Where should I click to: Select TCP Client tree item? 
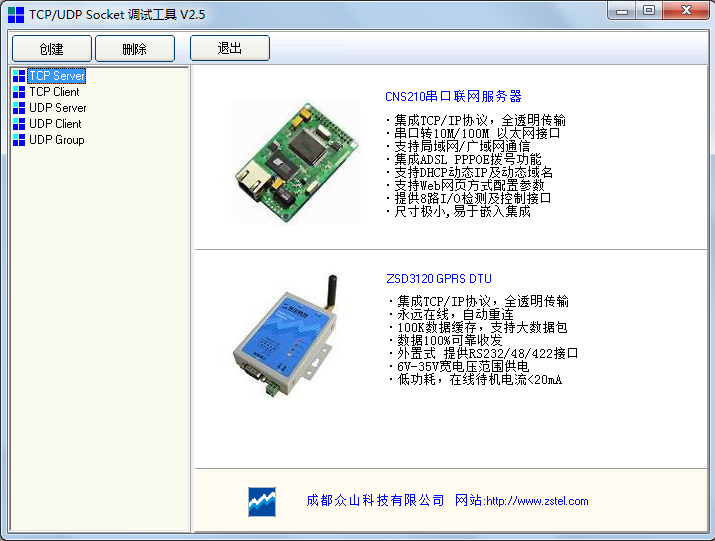[54, 92]
